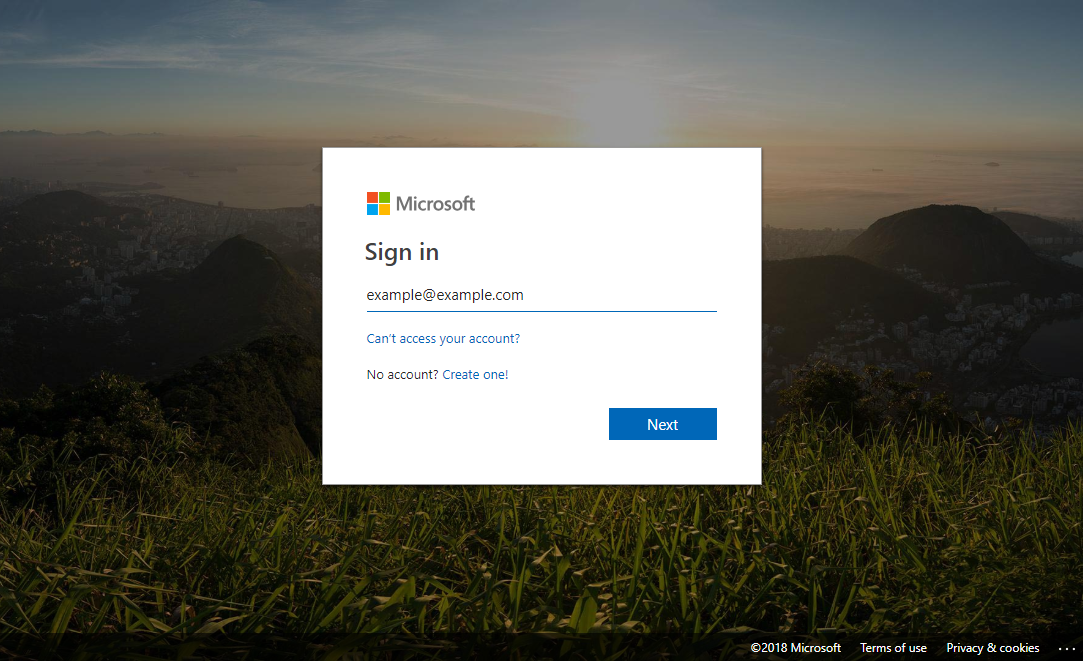The width and height of the screenshot is (1083, 661).
Task: Click empty white space left of Next button
Action: [x=483, y=424]
